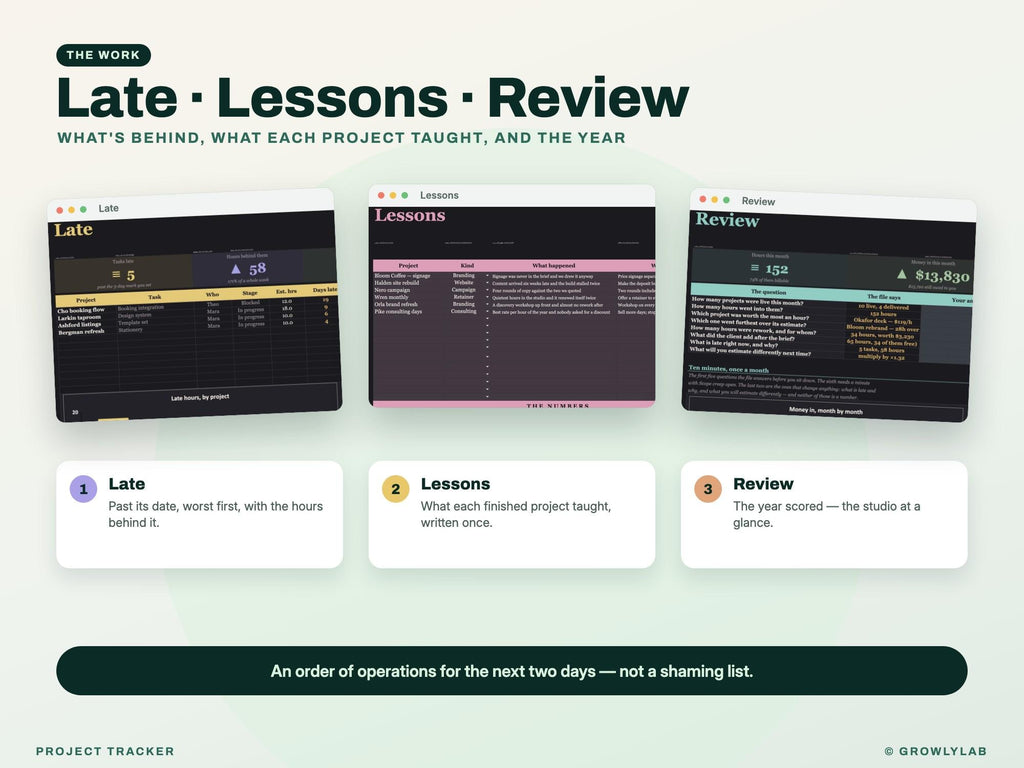Minimize the Review window with its yellow button
This screenshot has width=1024, height=768.
[x=714, y=199]
